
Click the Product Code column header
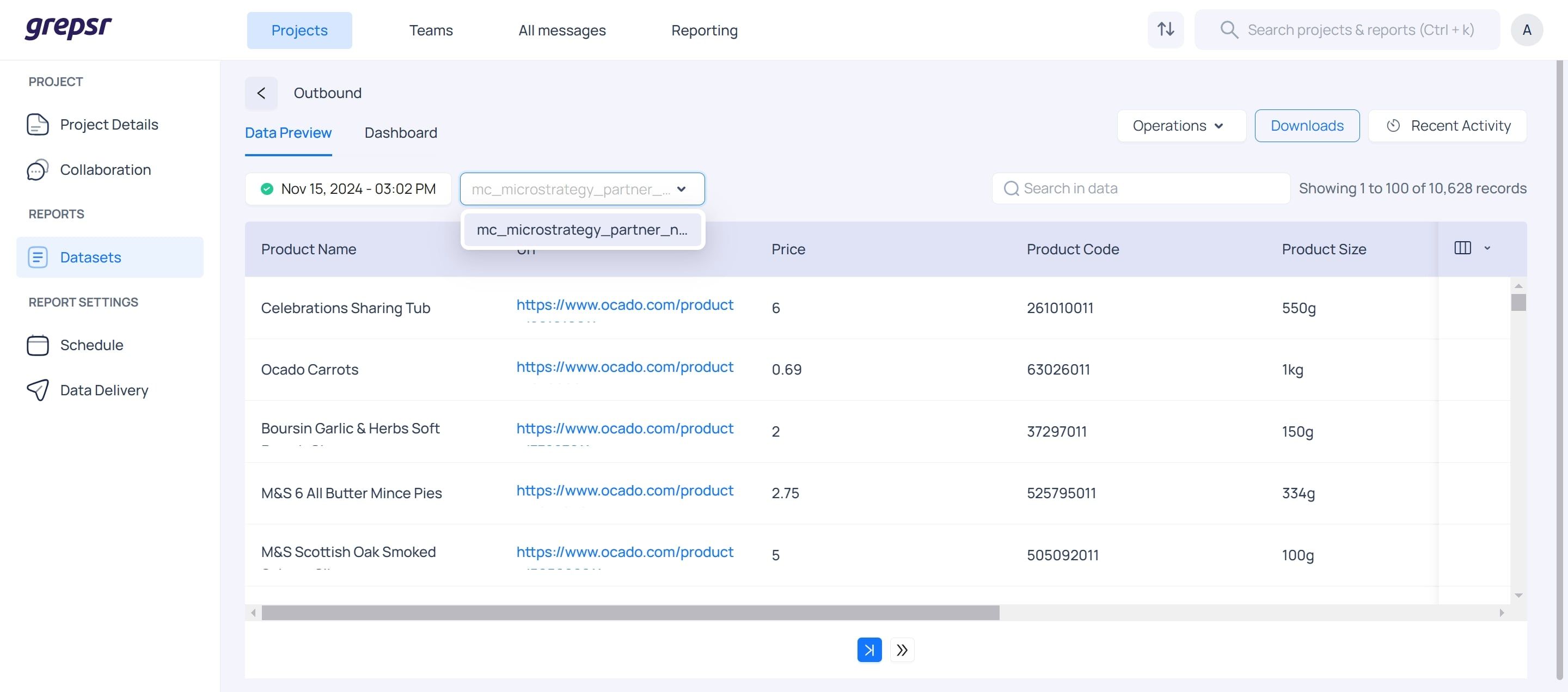click(x=1073, y=249)
